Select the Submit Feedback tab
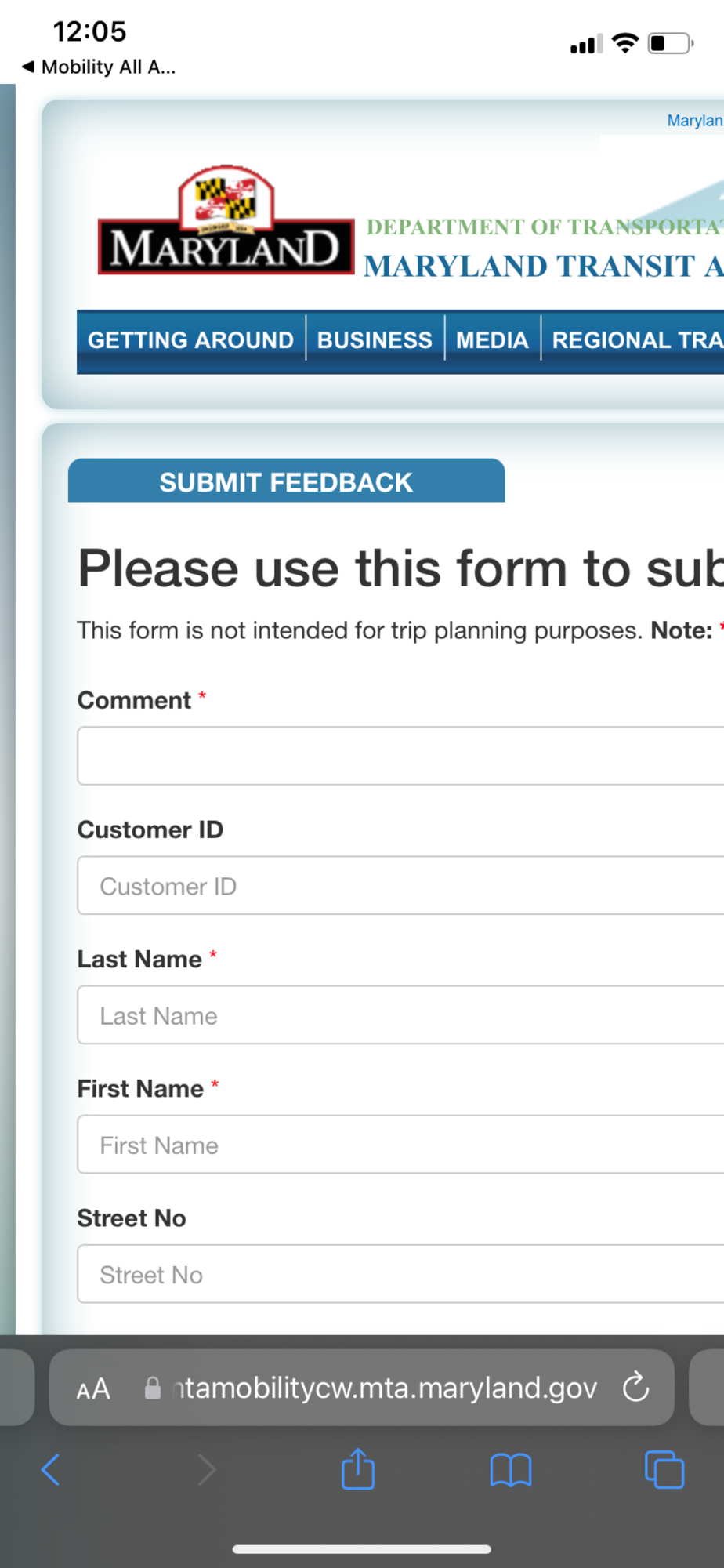This screenshot has height=1568, width=724. [x=286, y=481]
